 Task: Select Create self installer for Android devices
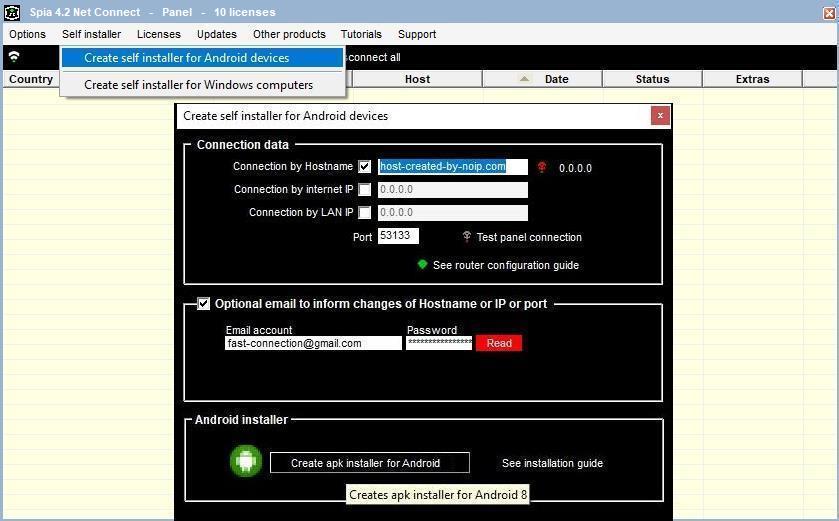point(202,58)
